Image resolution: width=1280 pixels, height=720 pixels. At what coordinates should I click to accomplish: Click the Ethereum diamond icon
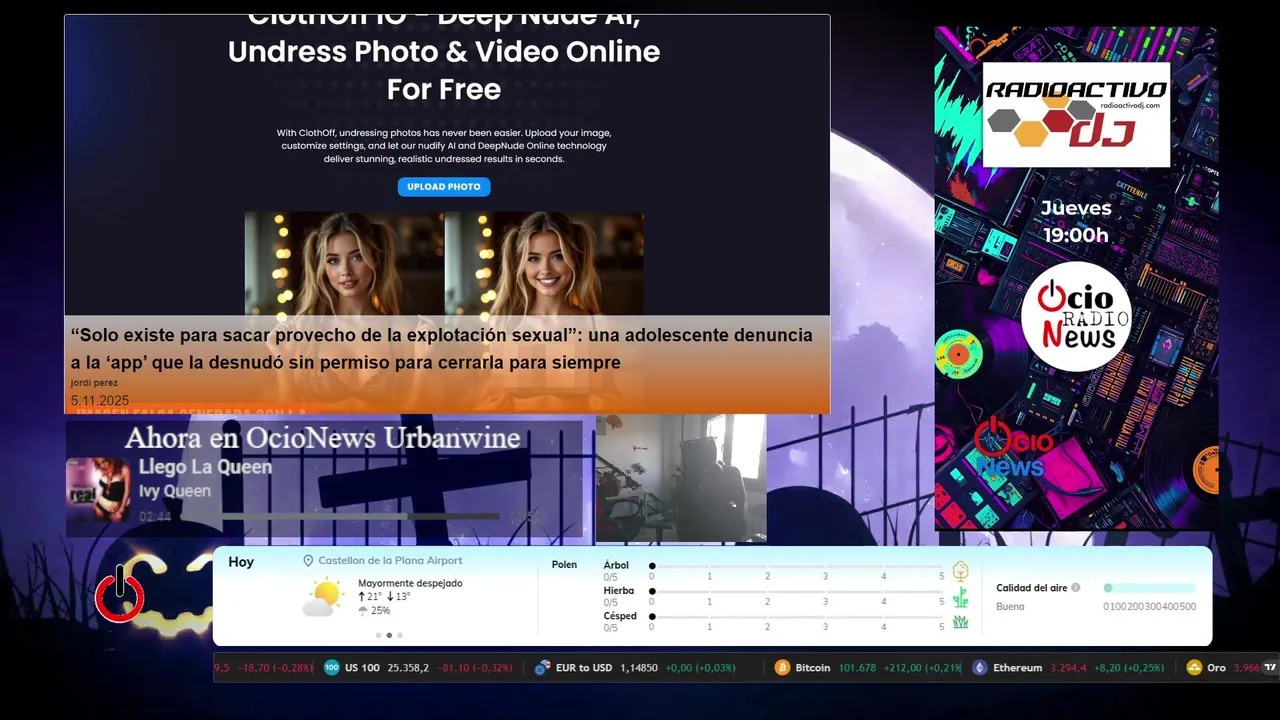tap(980, 668)
